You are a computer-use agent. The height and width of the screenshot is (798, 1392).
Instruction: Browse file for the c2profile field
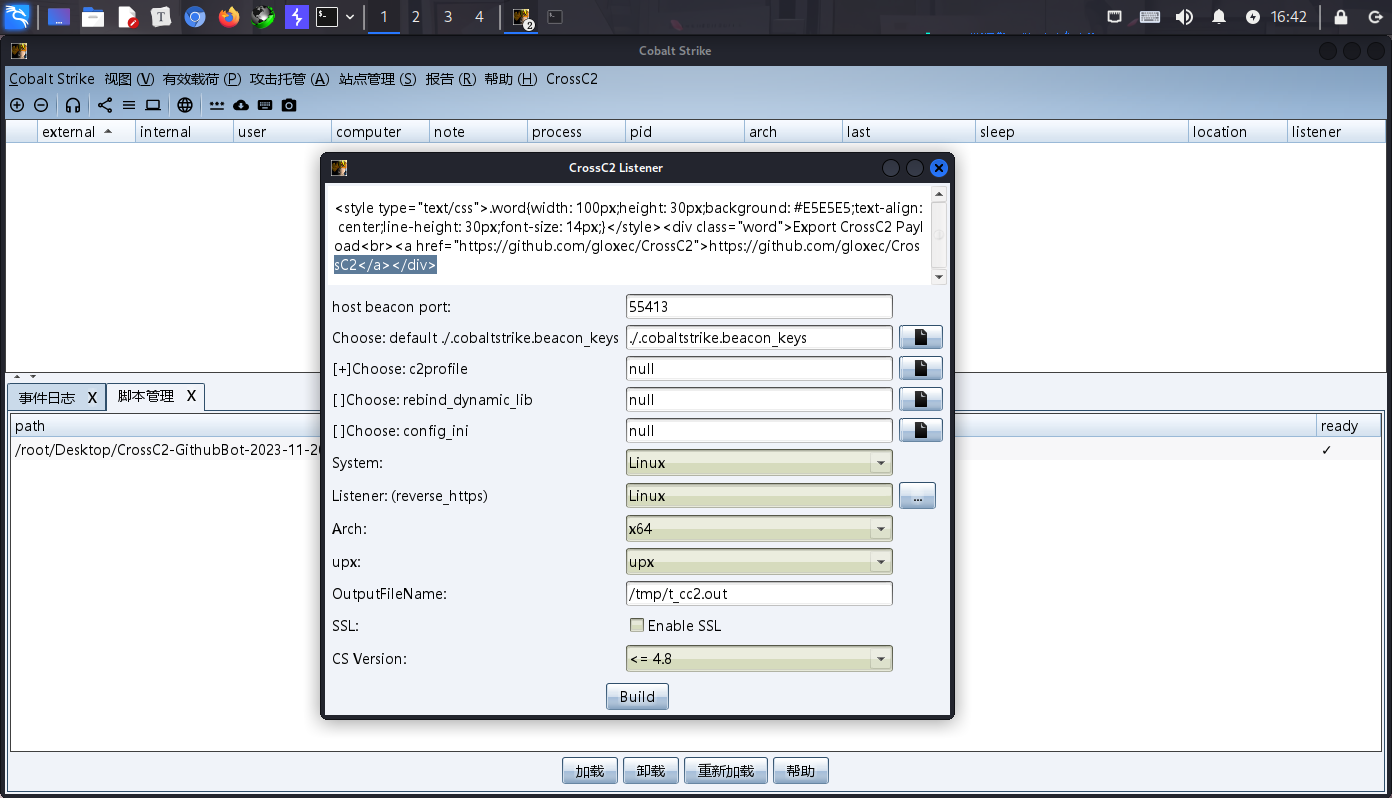920,369
